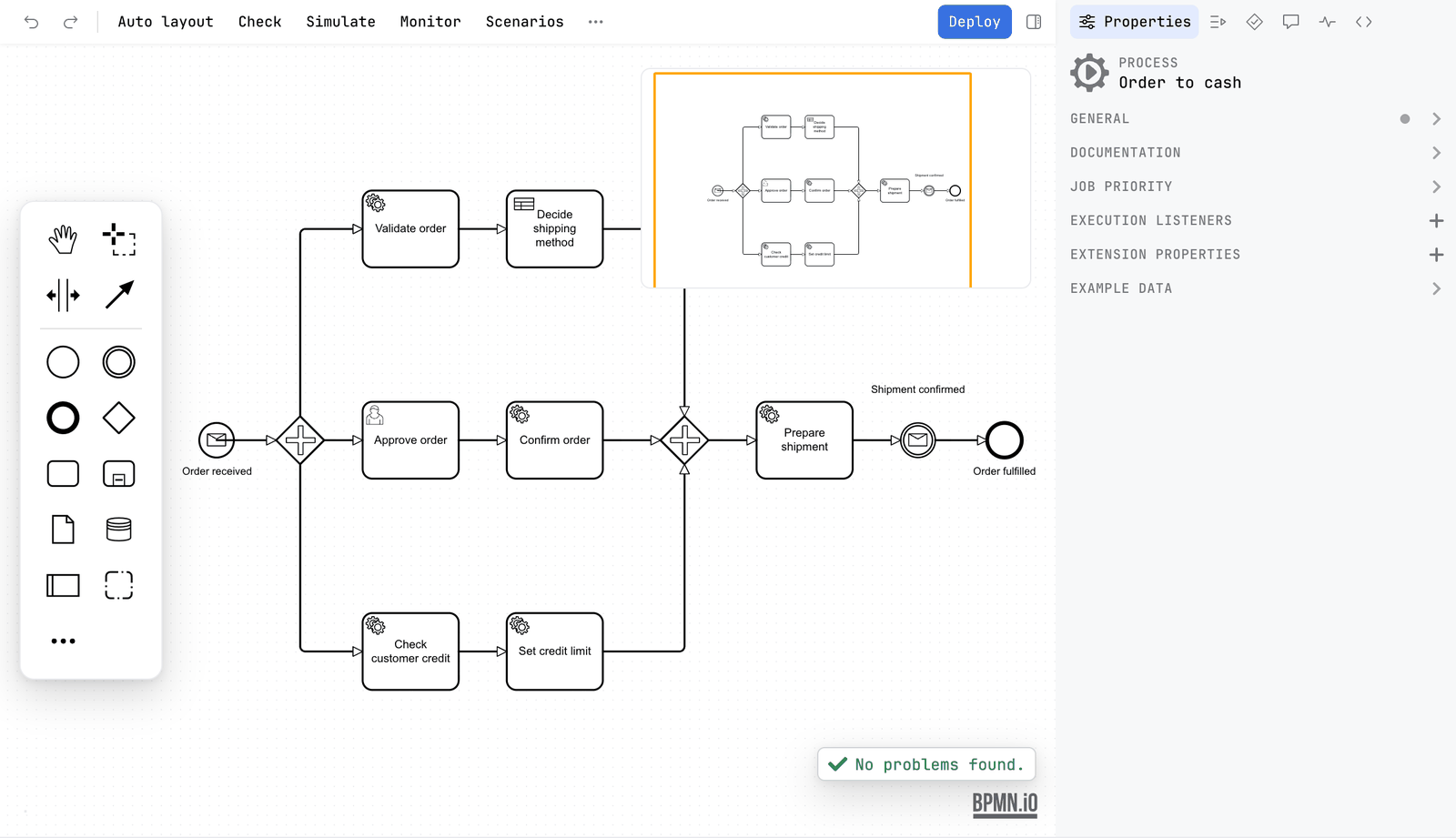Open more palette tools ellipsis
Screen dimensions: 1456x838
[63, 641]
